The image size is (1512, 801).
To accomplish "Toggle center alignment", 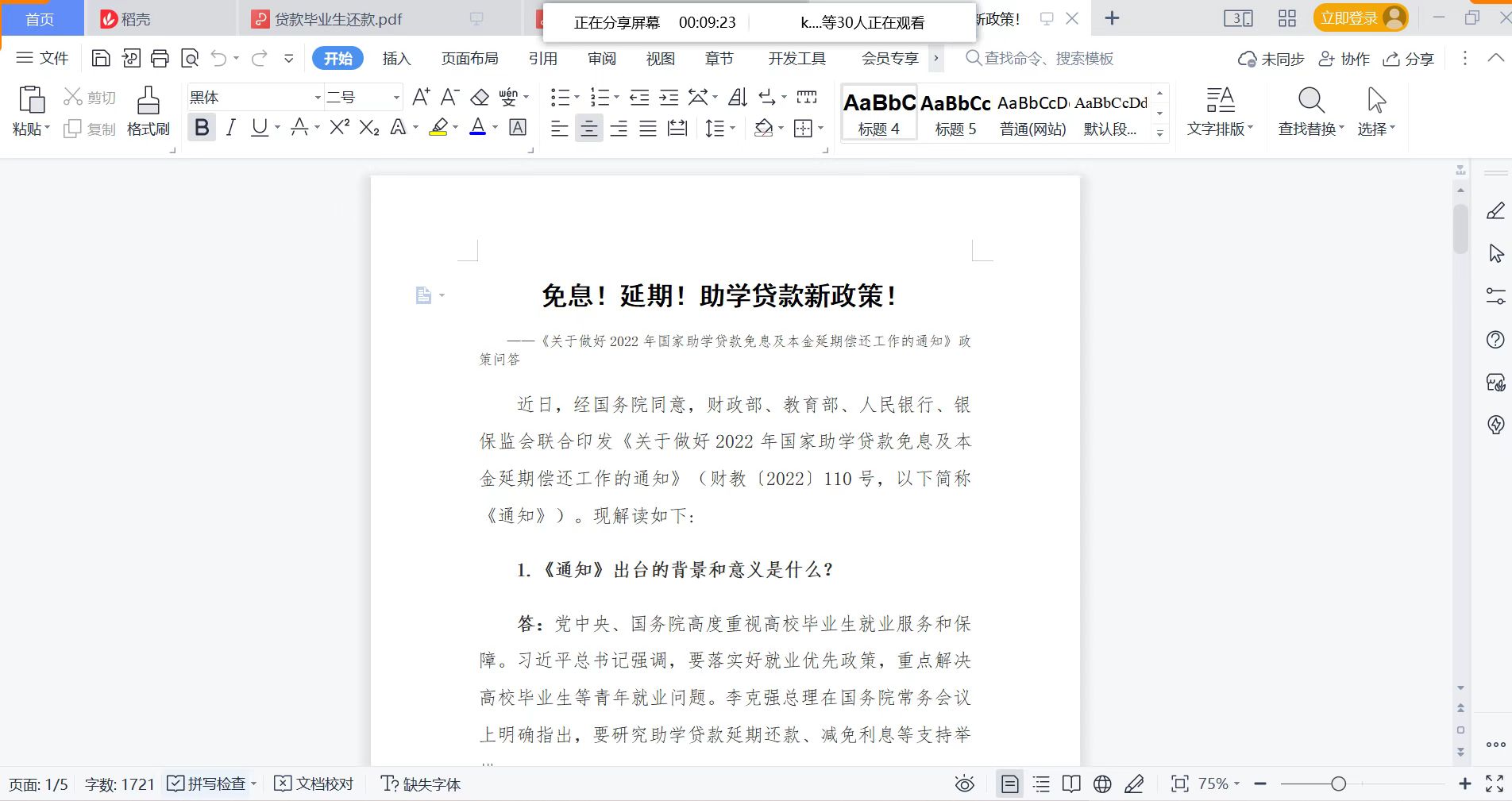I will point(589,128).
